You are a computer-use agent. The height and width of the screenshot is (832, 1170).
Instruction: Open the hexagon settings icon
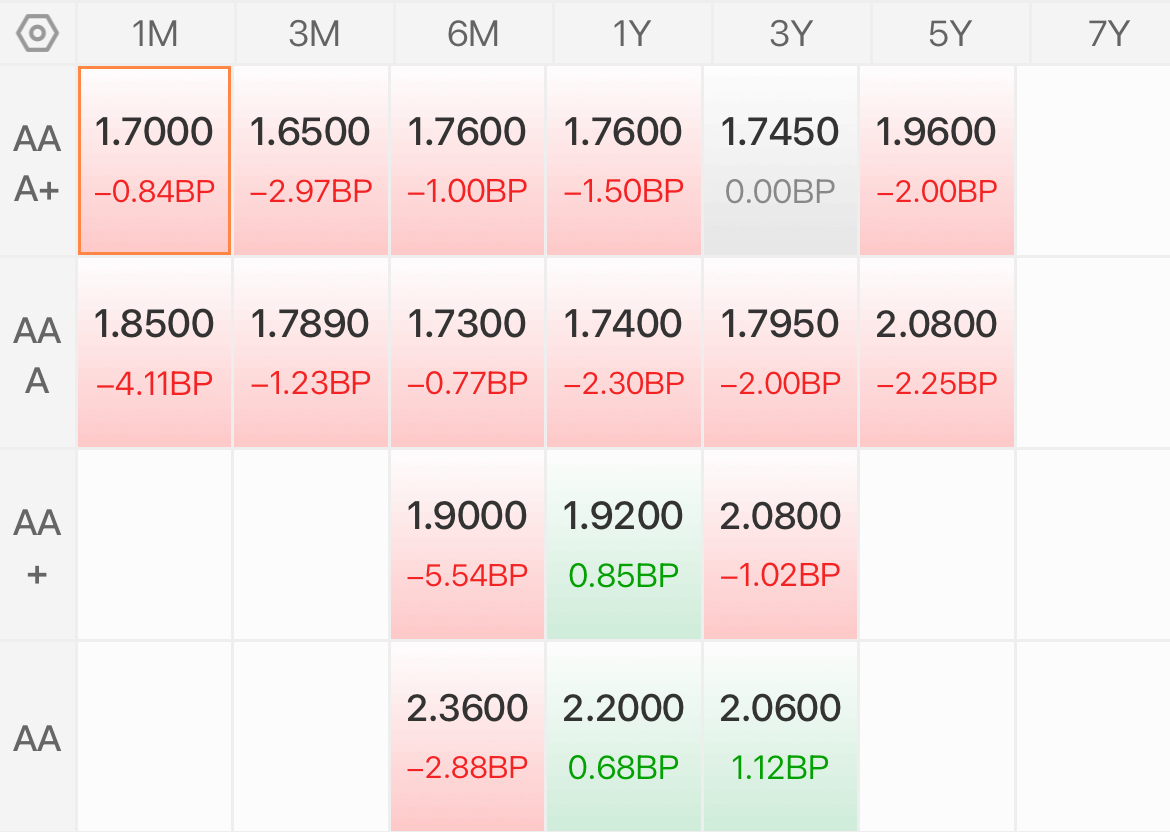coord(37,34)
